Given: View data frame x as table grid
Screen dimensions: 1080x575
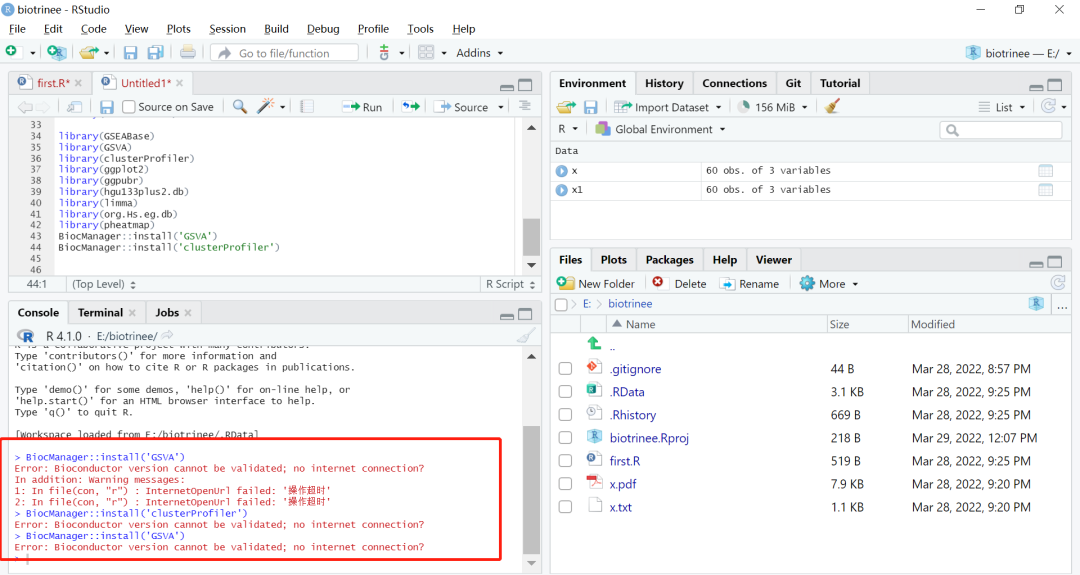Looking at the screenshot, I should click(x=1046, y=171).
